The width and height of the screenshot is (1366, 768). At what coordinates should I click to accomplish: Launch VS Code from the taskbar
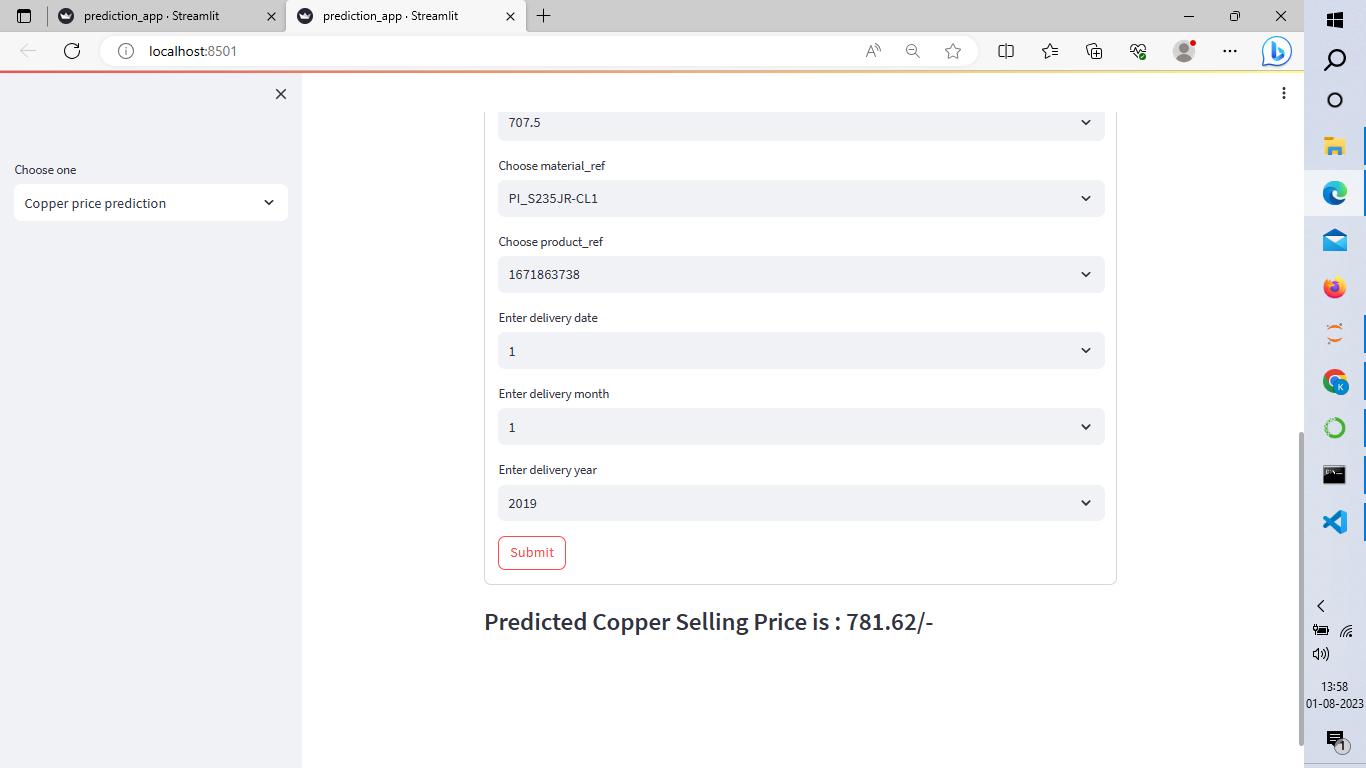[x=1334, y=521]
